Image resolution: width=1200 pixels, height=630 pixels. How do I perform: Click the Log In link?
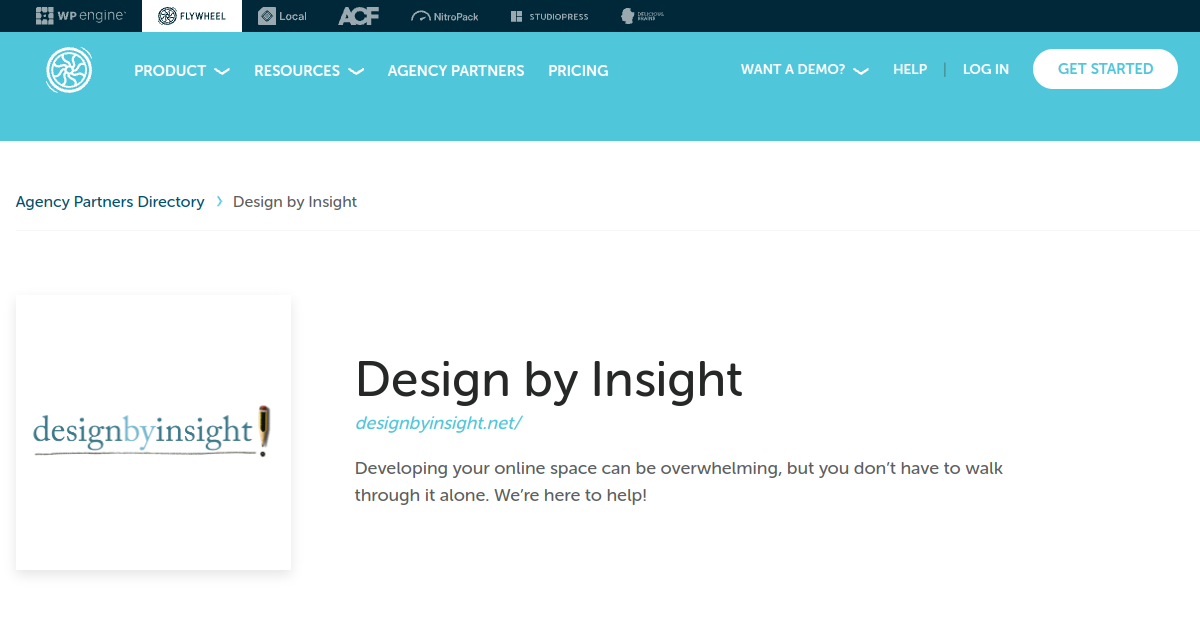tap(986, 69)
